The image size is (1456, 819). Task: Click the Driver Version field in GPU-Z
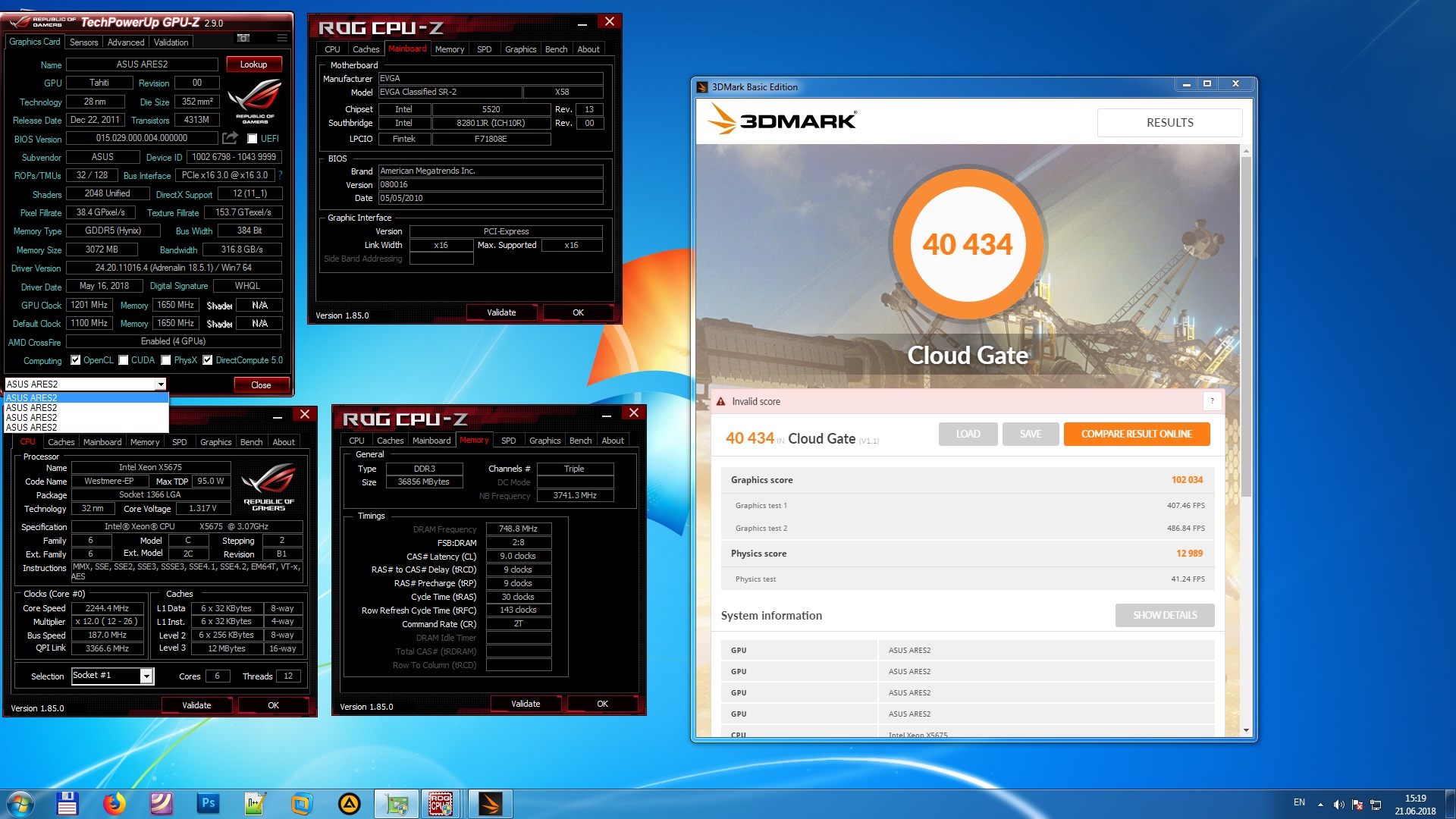point(174,268)
